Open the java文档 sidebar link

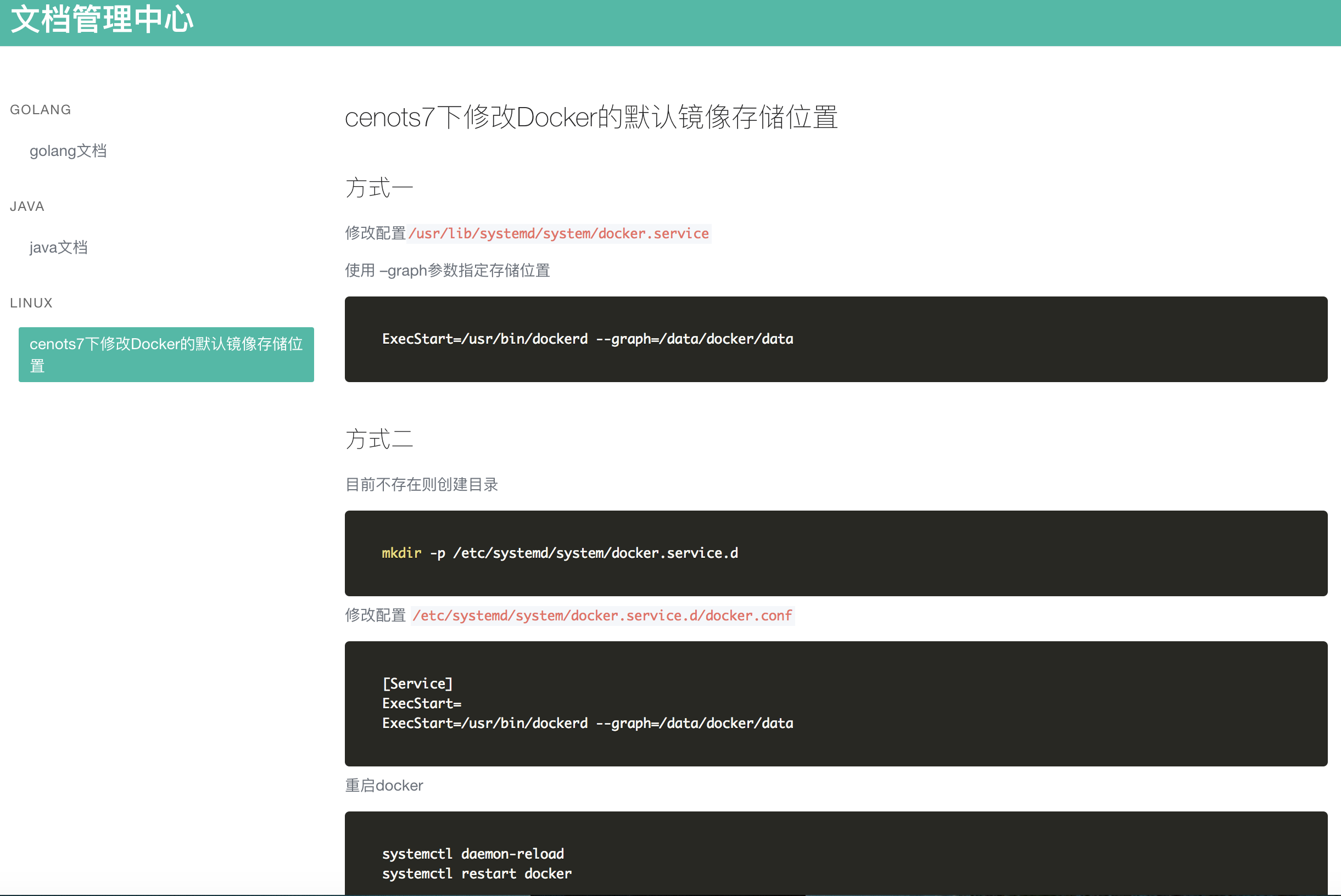pos(58,248)
